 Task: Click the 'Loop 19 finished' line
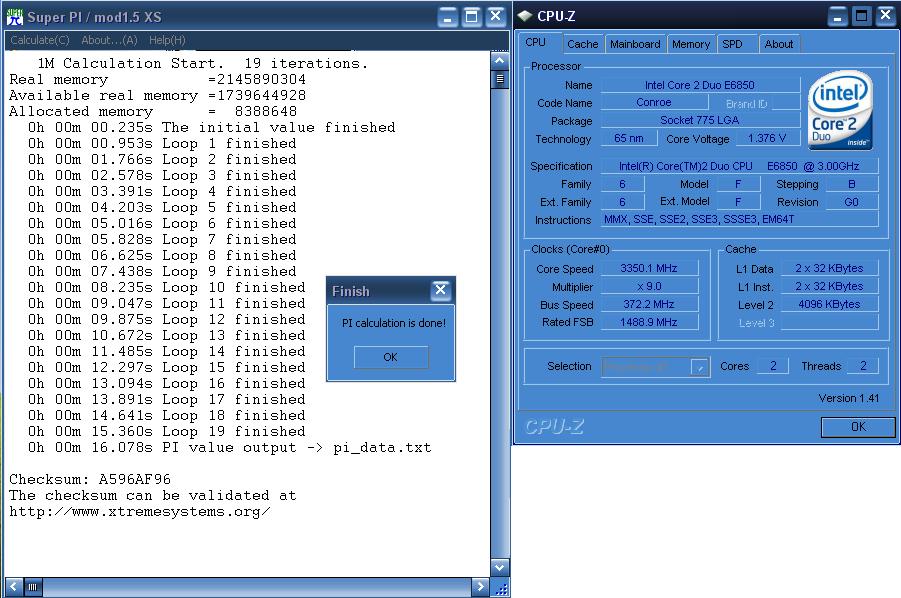coord(167,431)
